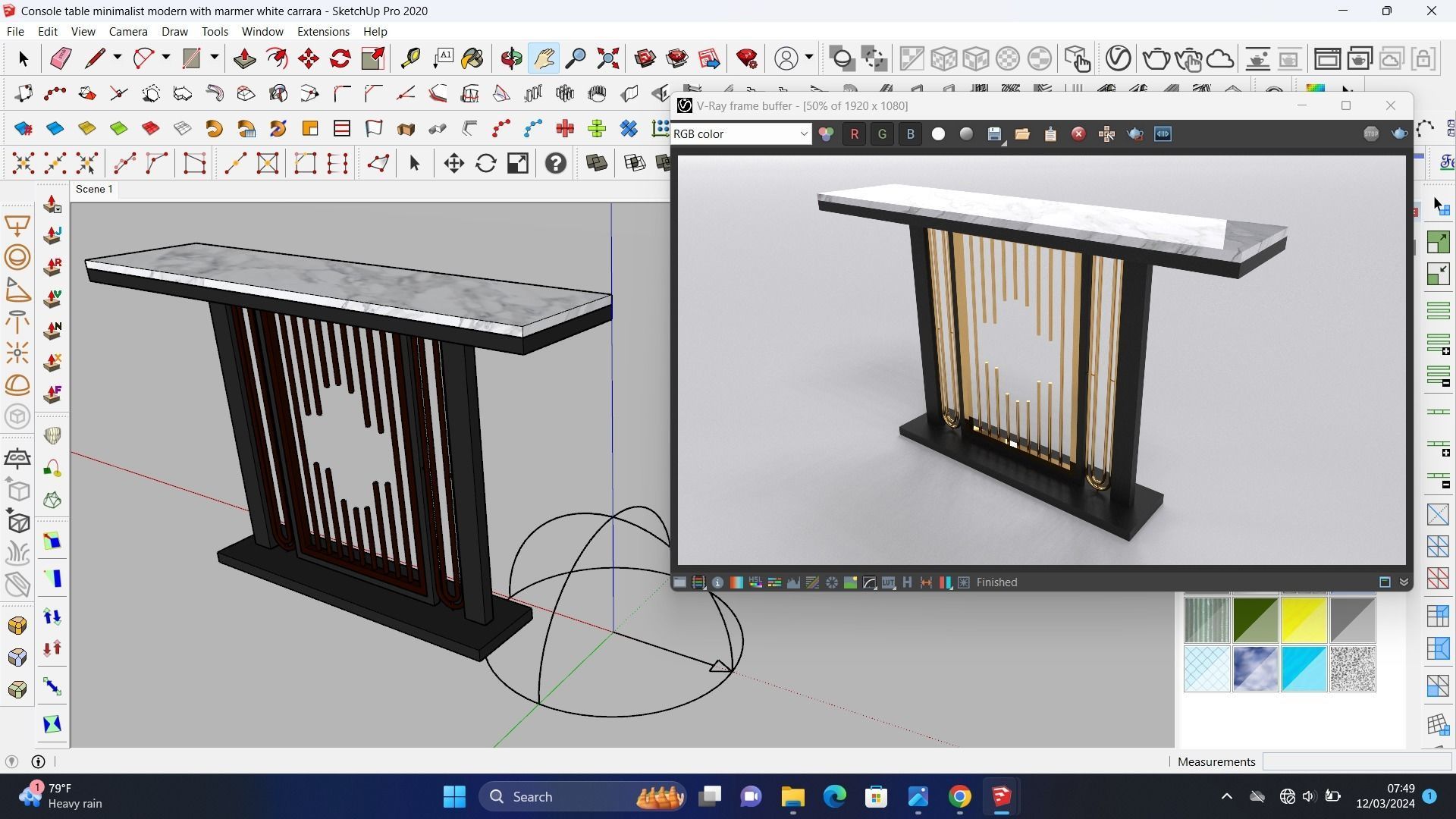Select the Move tool
Viewport: 1456px width, 819px height.
(x=309, y=58)
